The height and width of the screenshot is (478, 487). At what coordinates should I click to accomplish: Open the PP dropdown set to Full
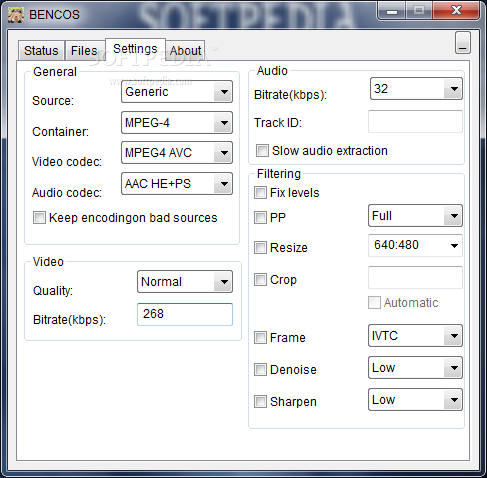(415, 216)
